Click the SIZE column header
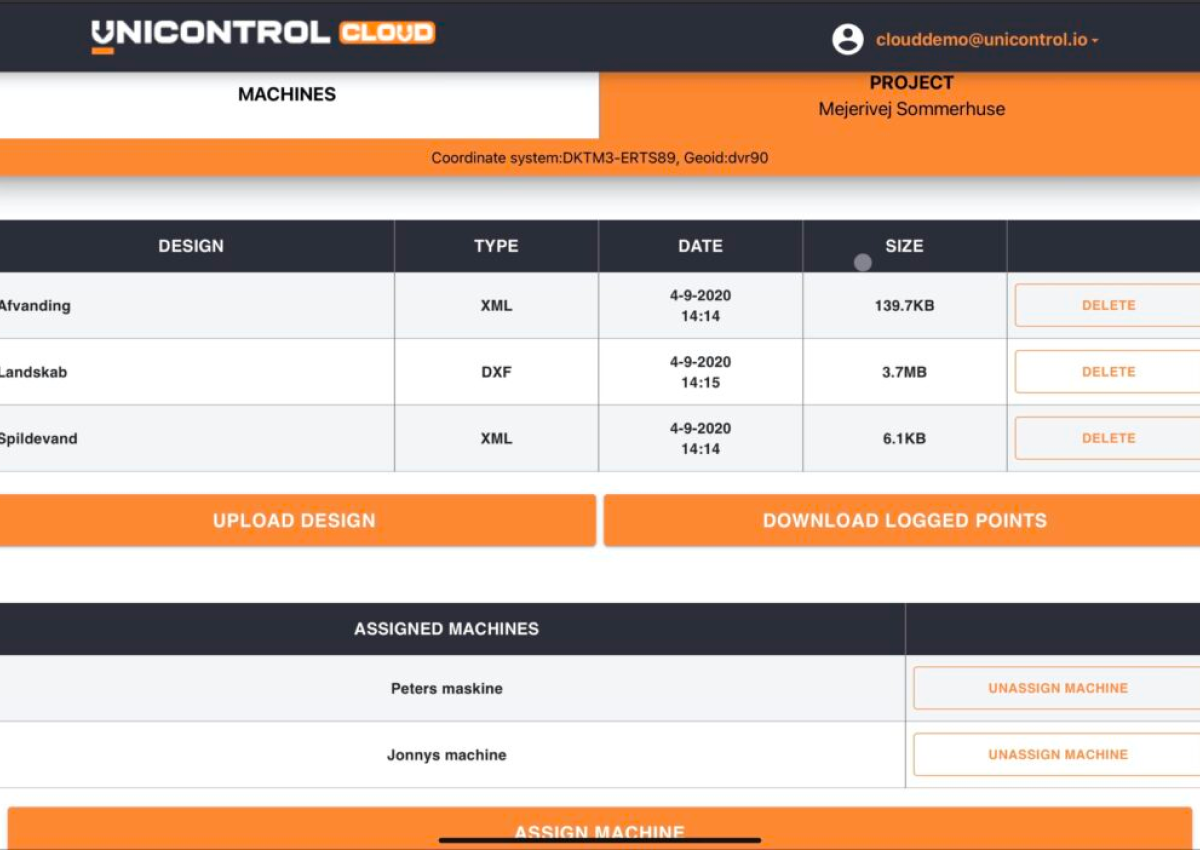1200x850 pixels. (905, 246)
